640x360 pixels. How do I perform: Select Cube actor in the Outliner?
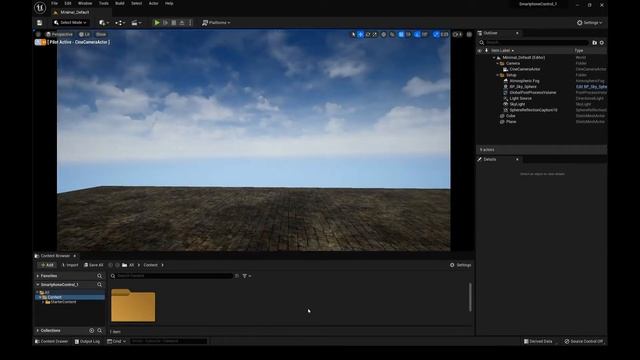pyautogui.click(x=511, y=116)
